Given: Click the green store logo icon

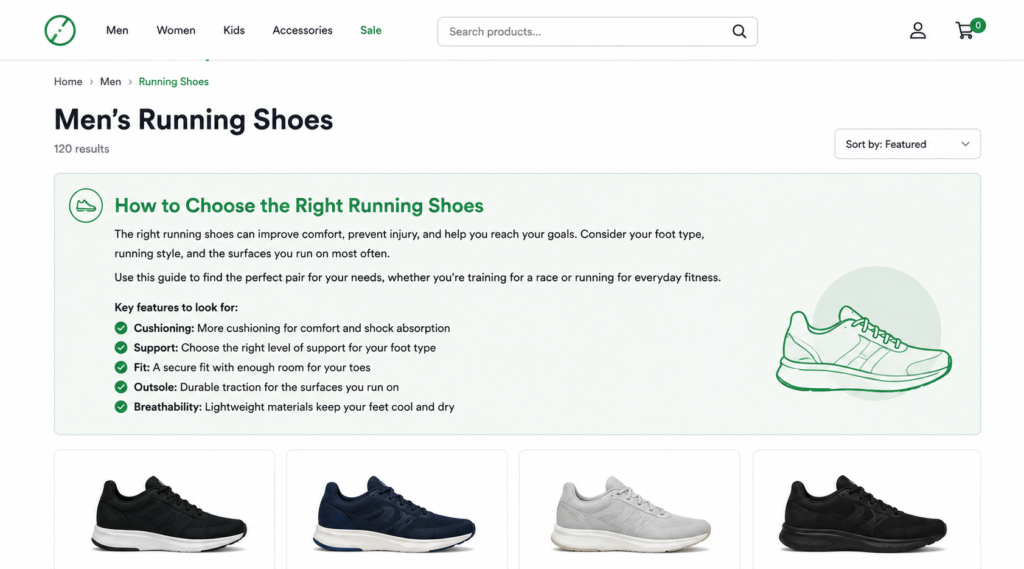Looking at the screenshot, I should 60,30.
